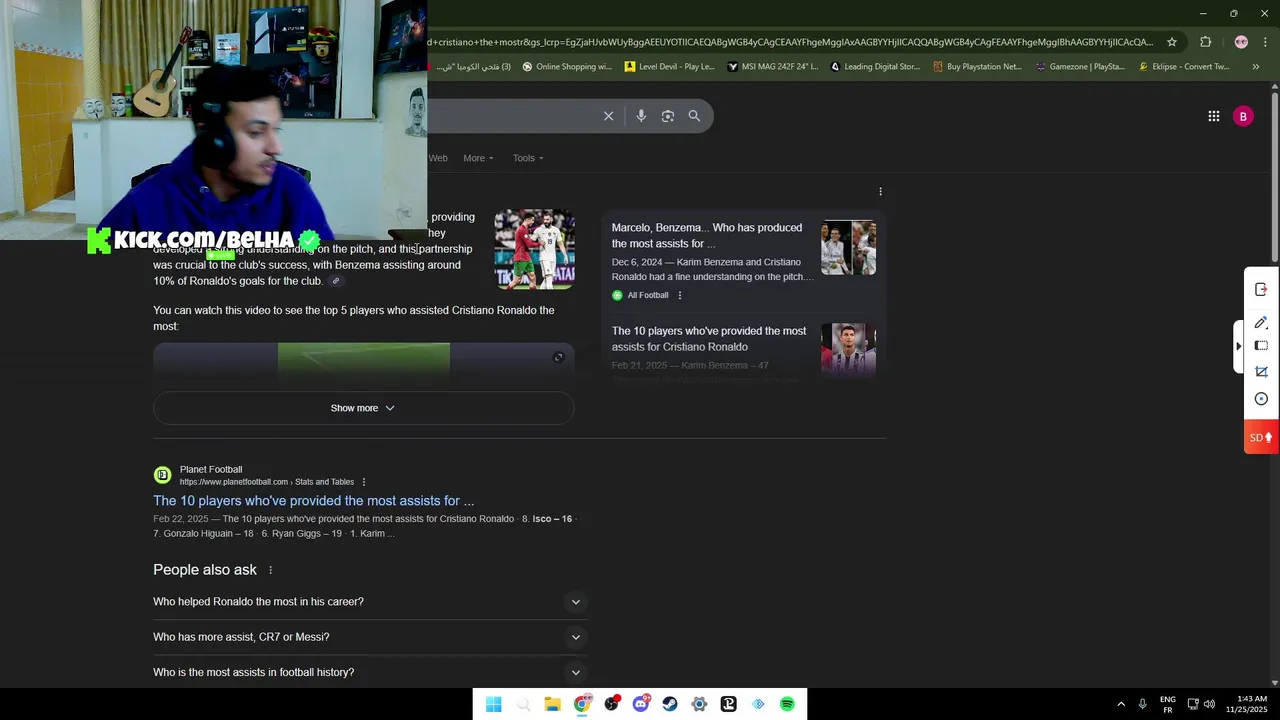Open File Explorer from the taskbar
Screen dimensions: 1280x720
(x=552, y=704)
